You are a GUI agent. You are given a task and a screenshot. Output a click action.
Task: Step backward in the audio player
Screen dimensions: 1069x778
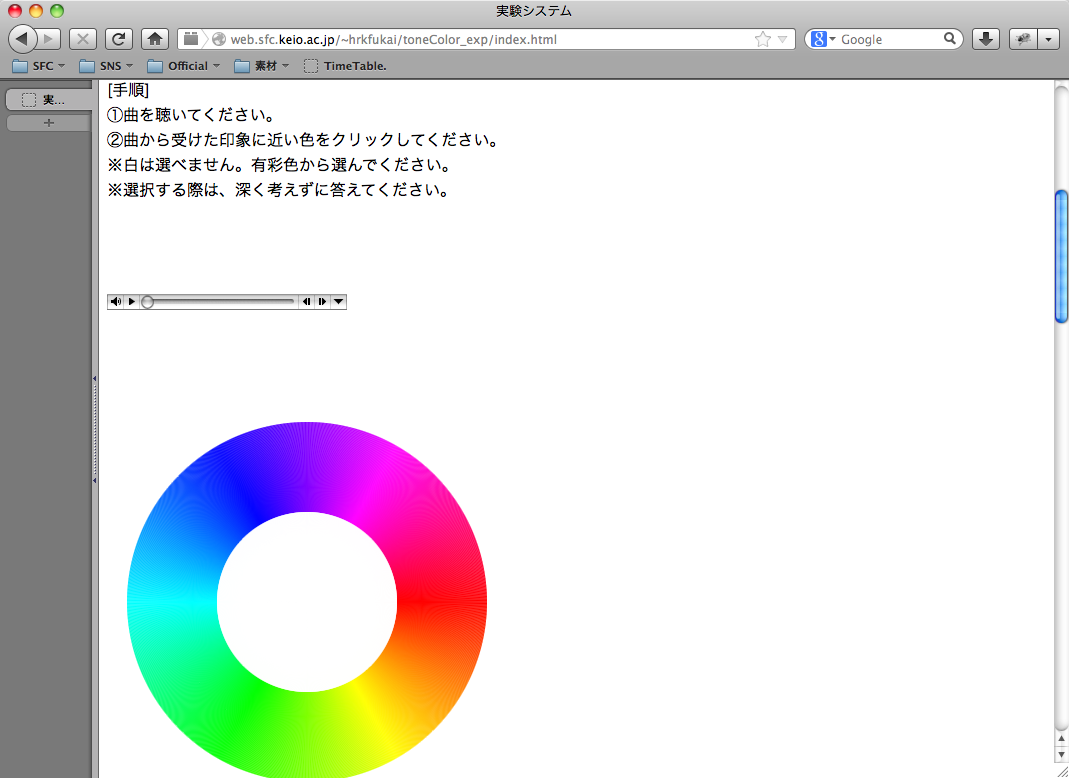coord(306,302)
